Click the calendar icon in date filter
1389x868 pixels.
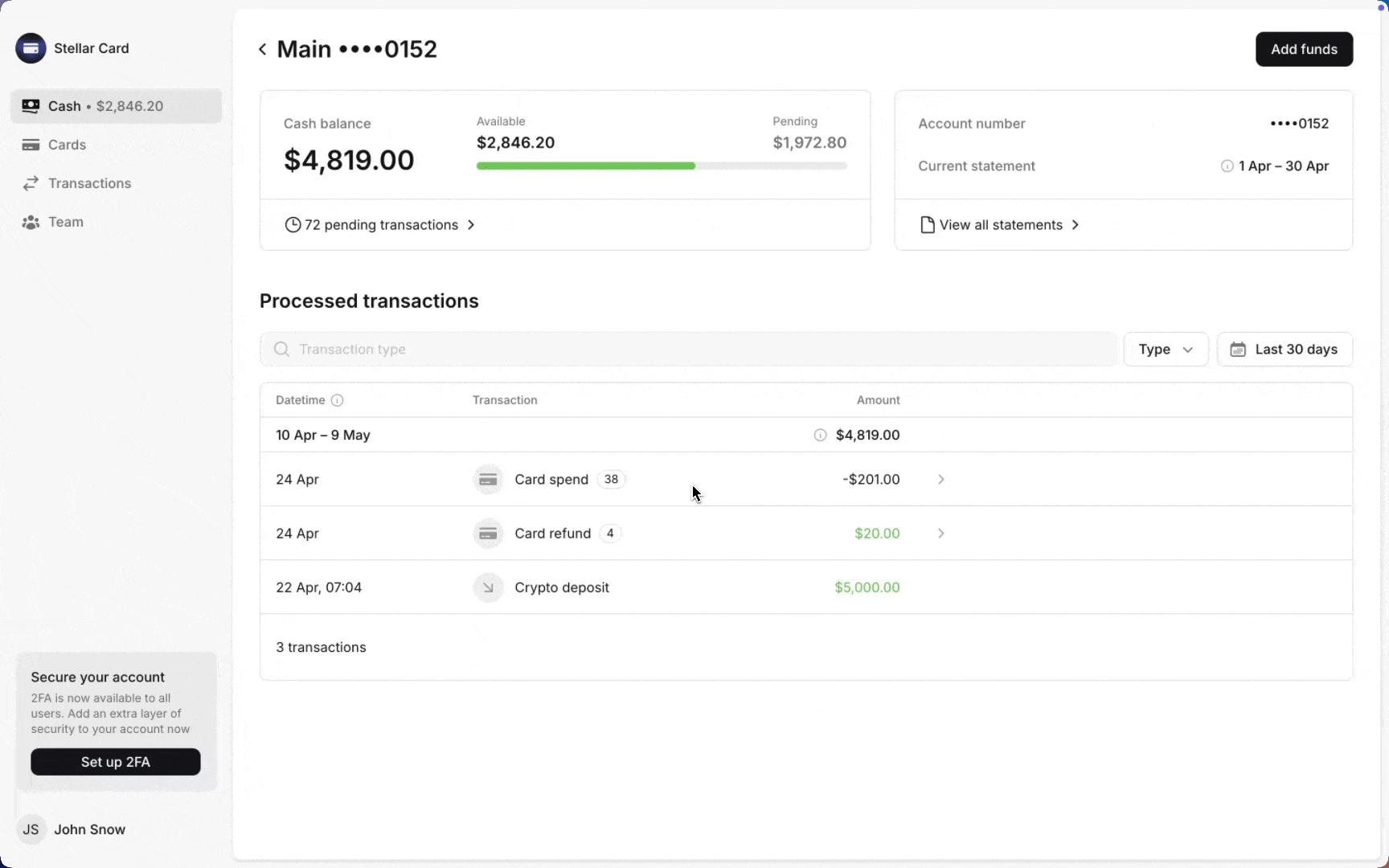1238,350
